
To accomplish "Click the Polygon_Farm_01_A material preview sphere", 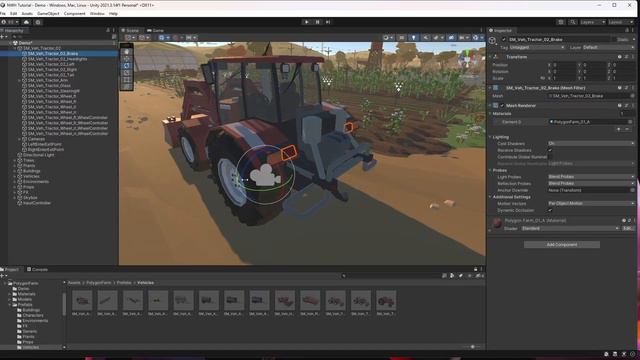I will pos(497,223).
